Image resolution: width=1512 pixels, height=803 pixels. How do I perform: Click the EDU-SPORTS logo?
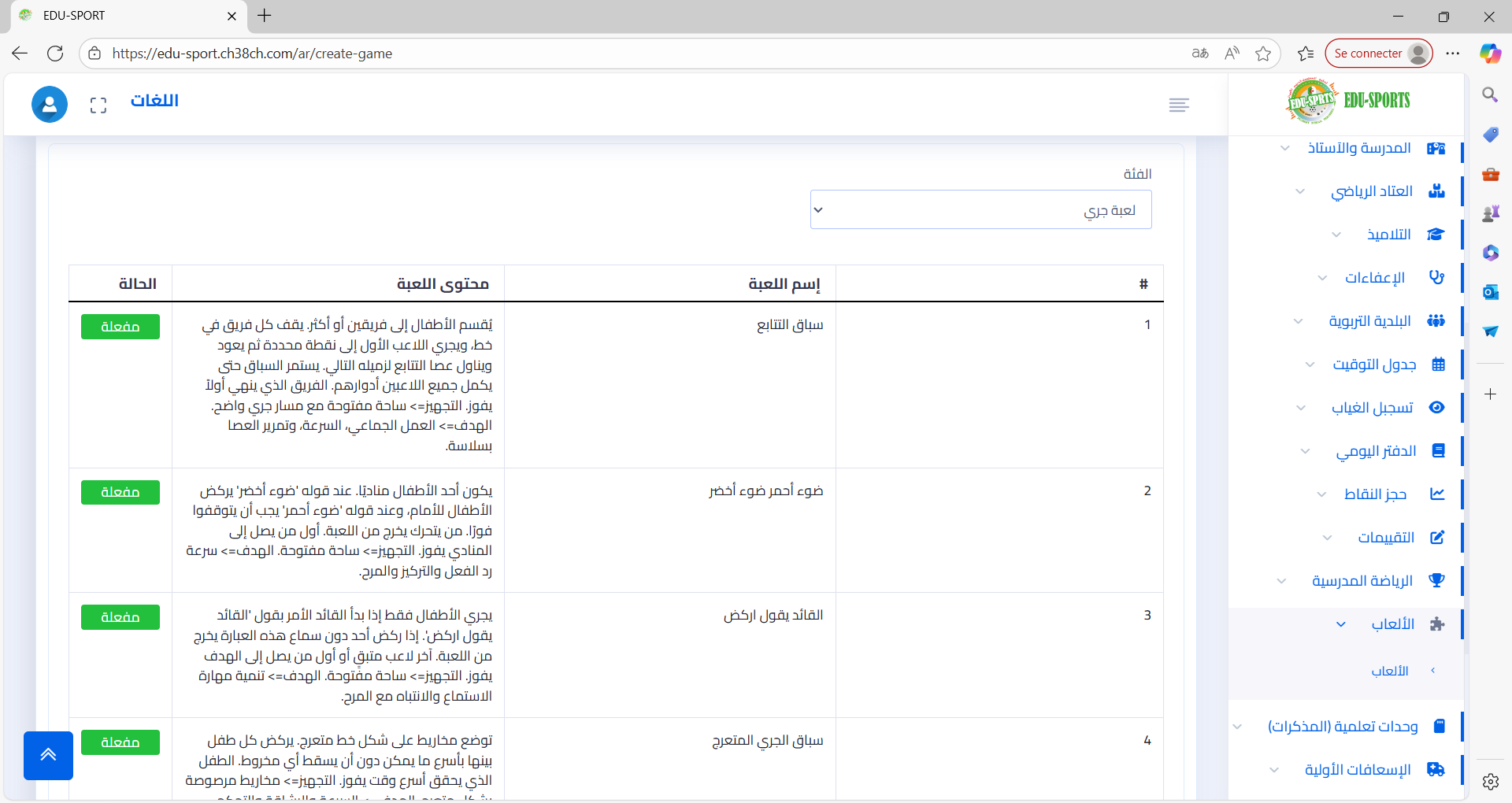click(x=1347, y=101)
